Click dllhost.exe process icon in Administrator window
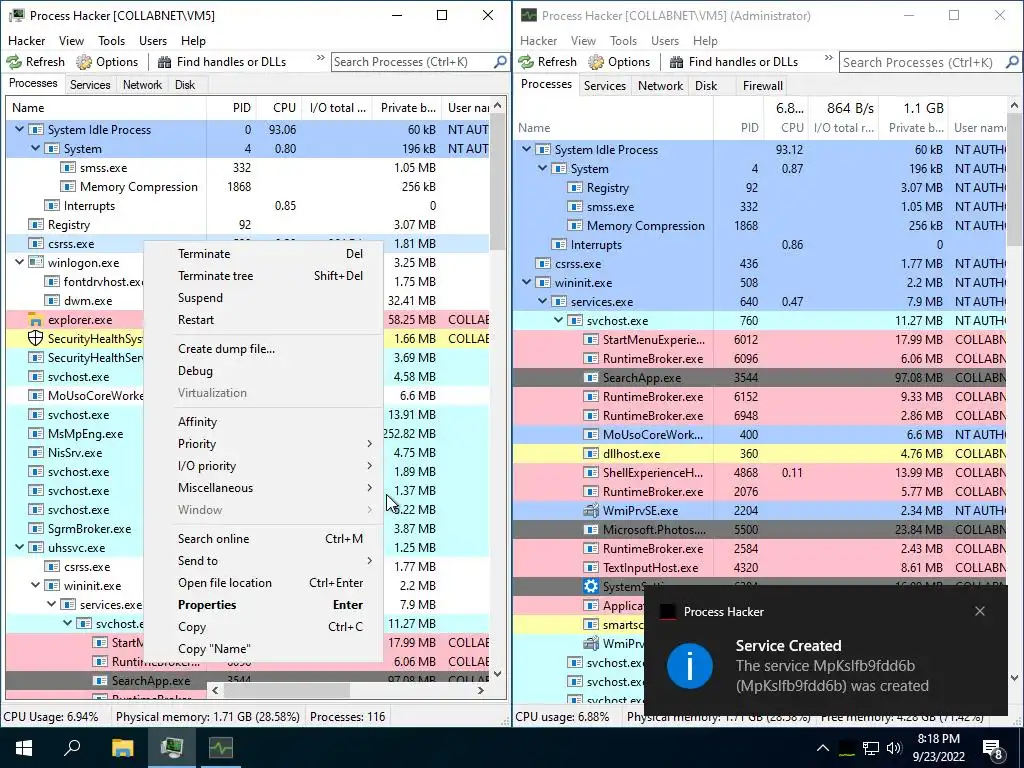Viewport: 1024px width, 768px height. (x=590, y=453)
